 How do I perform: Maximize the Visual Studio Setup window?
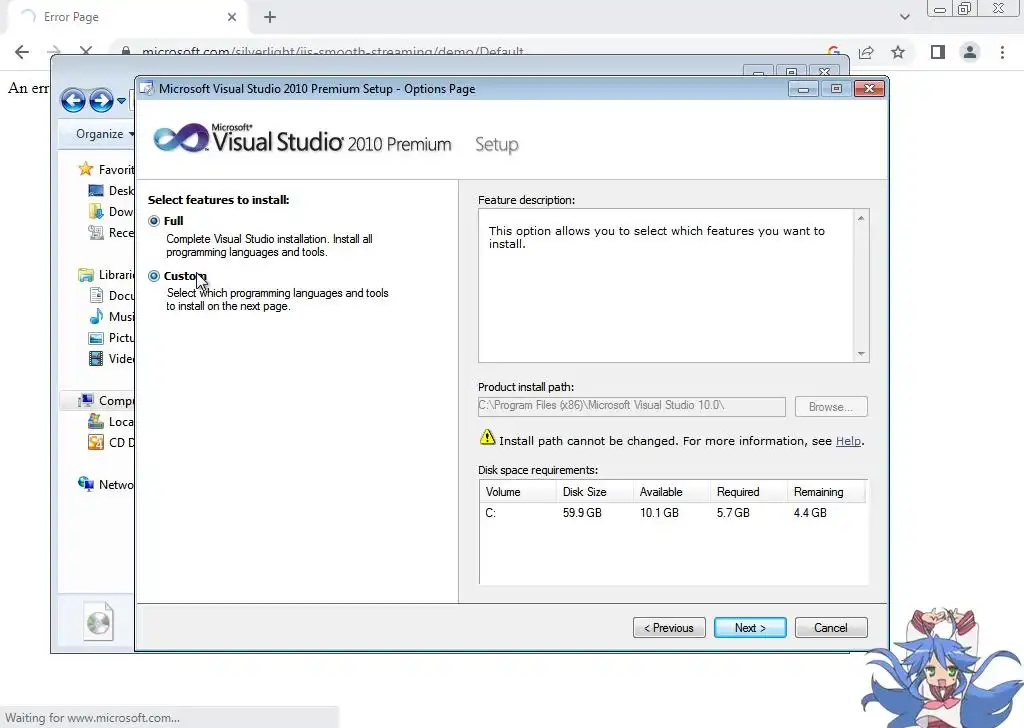[836, 89]
